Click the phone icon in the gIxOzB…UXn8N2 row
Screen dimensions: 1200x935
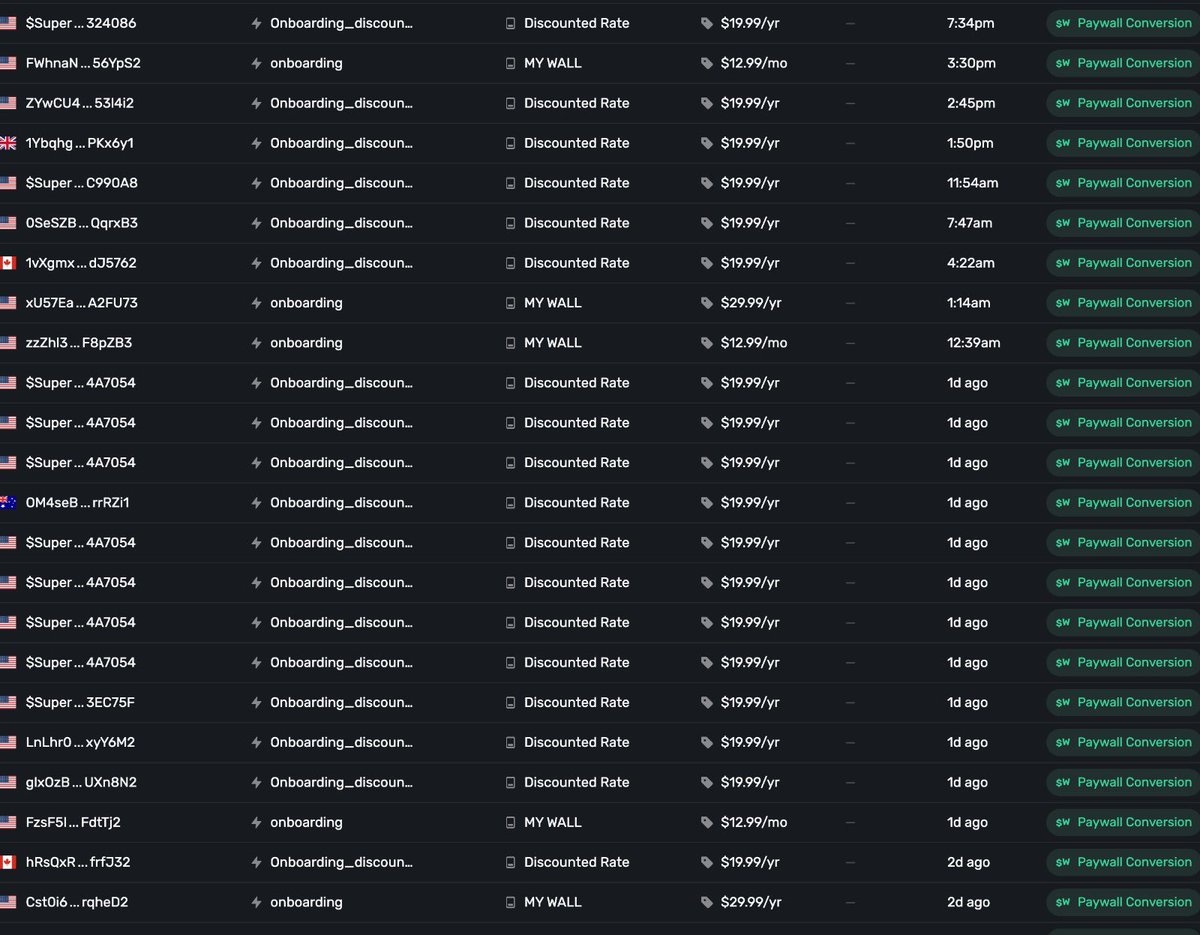tap(510, 782)
